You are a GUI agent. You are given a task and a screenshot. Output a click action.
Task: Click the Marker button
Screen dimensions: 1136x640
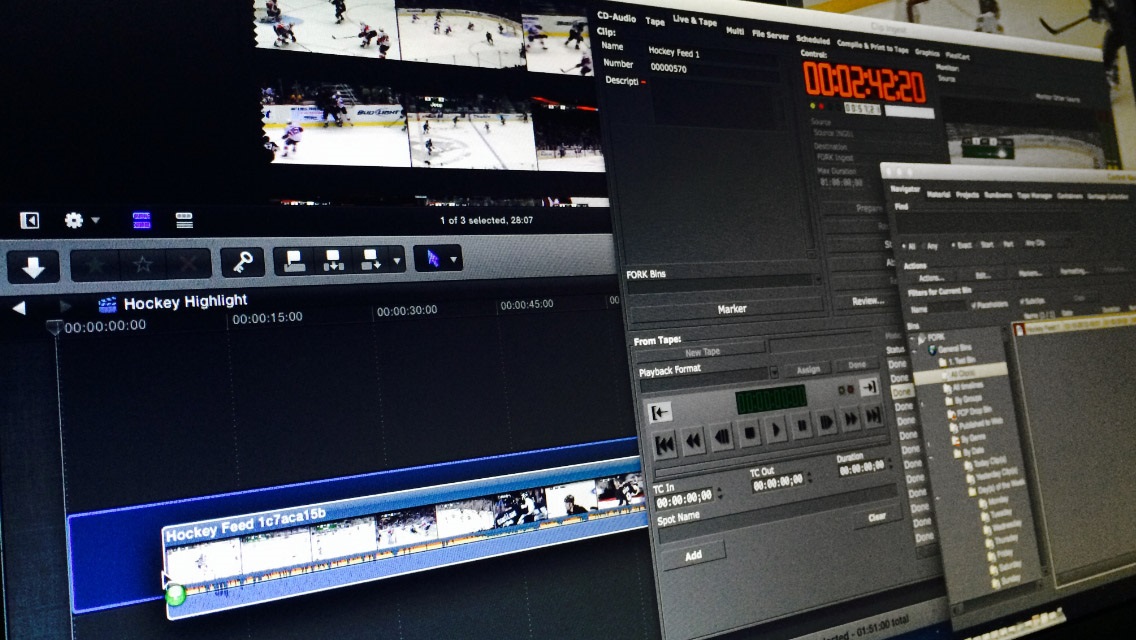pyautogui.click(x=731, y=309)
